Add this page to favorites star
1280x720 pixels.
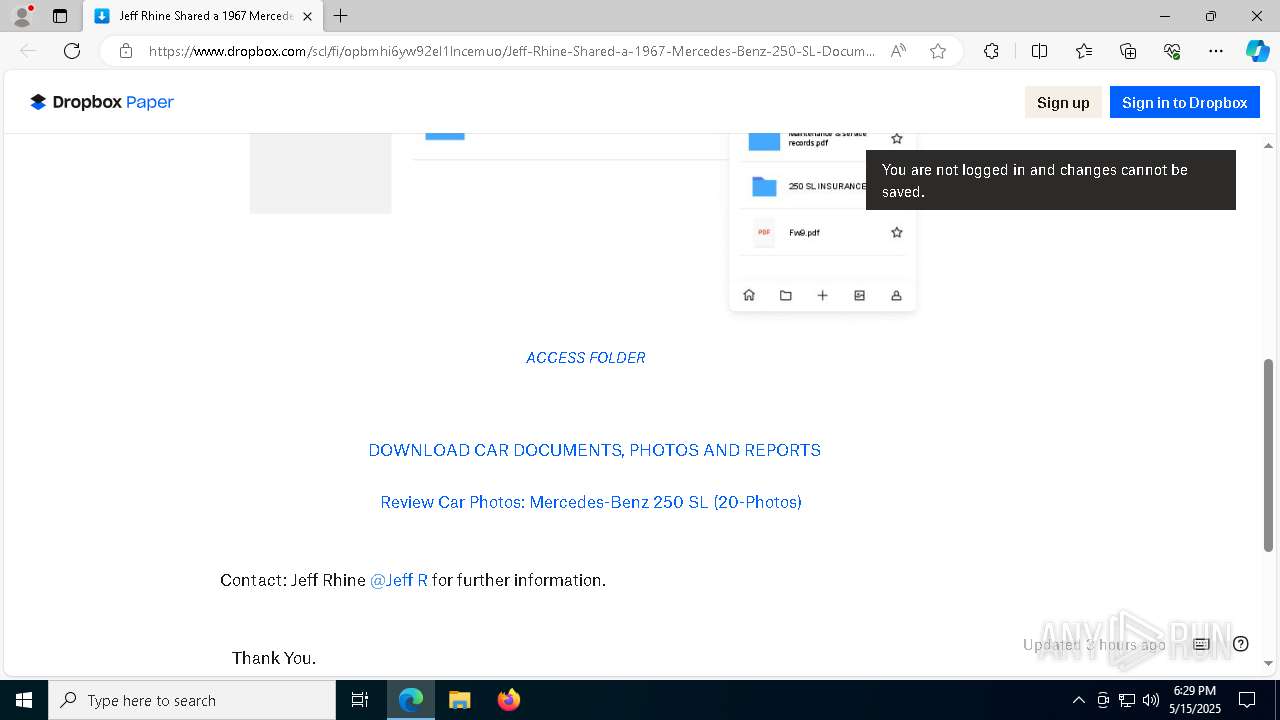[938, 51]
